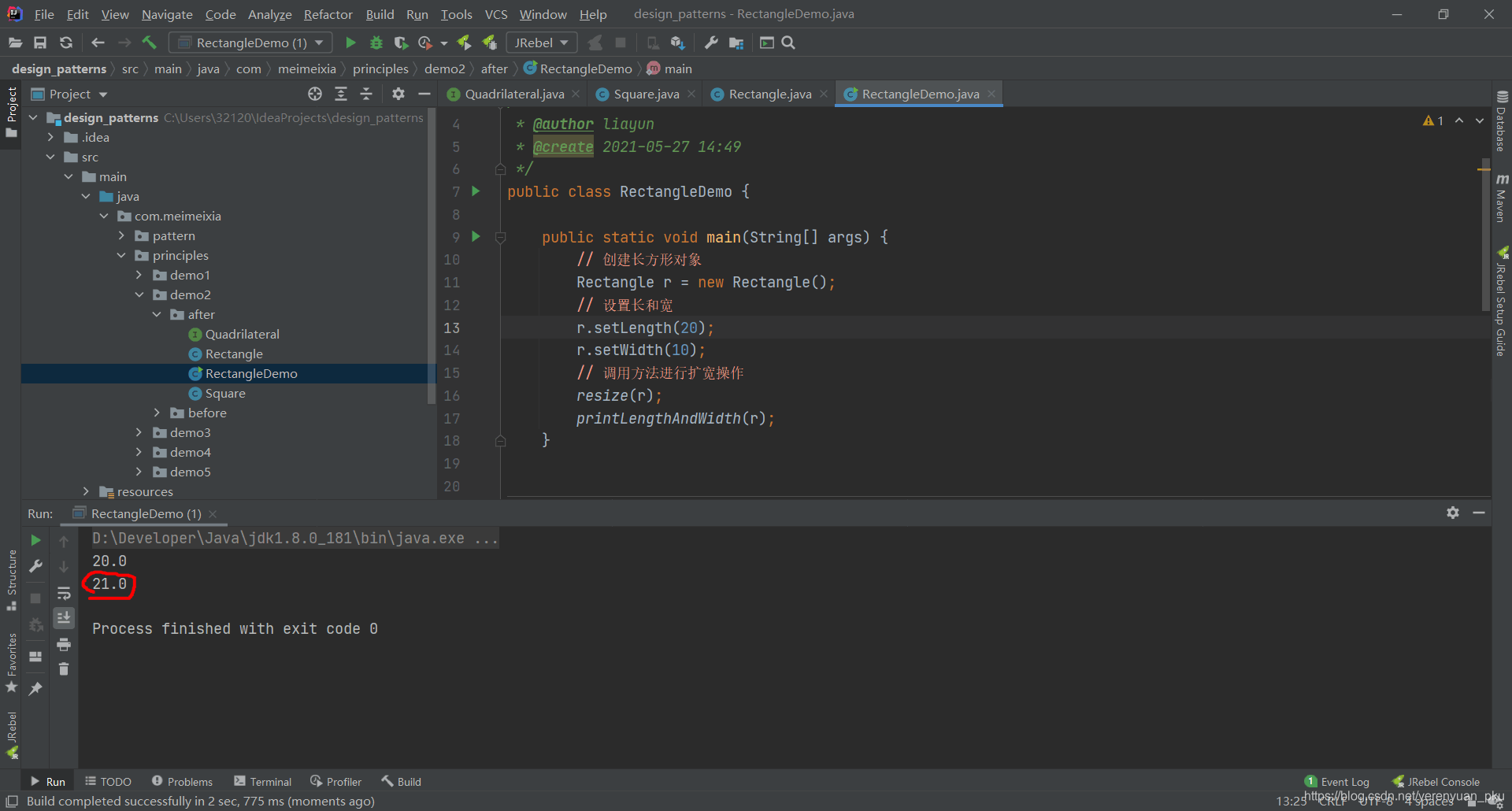Click the line separator CRLF status item
The image size is (1512, 811).
click(1332, 801)
